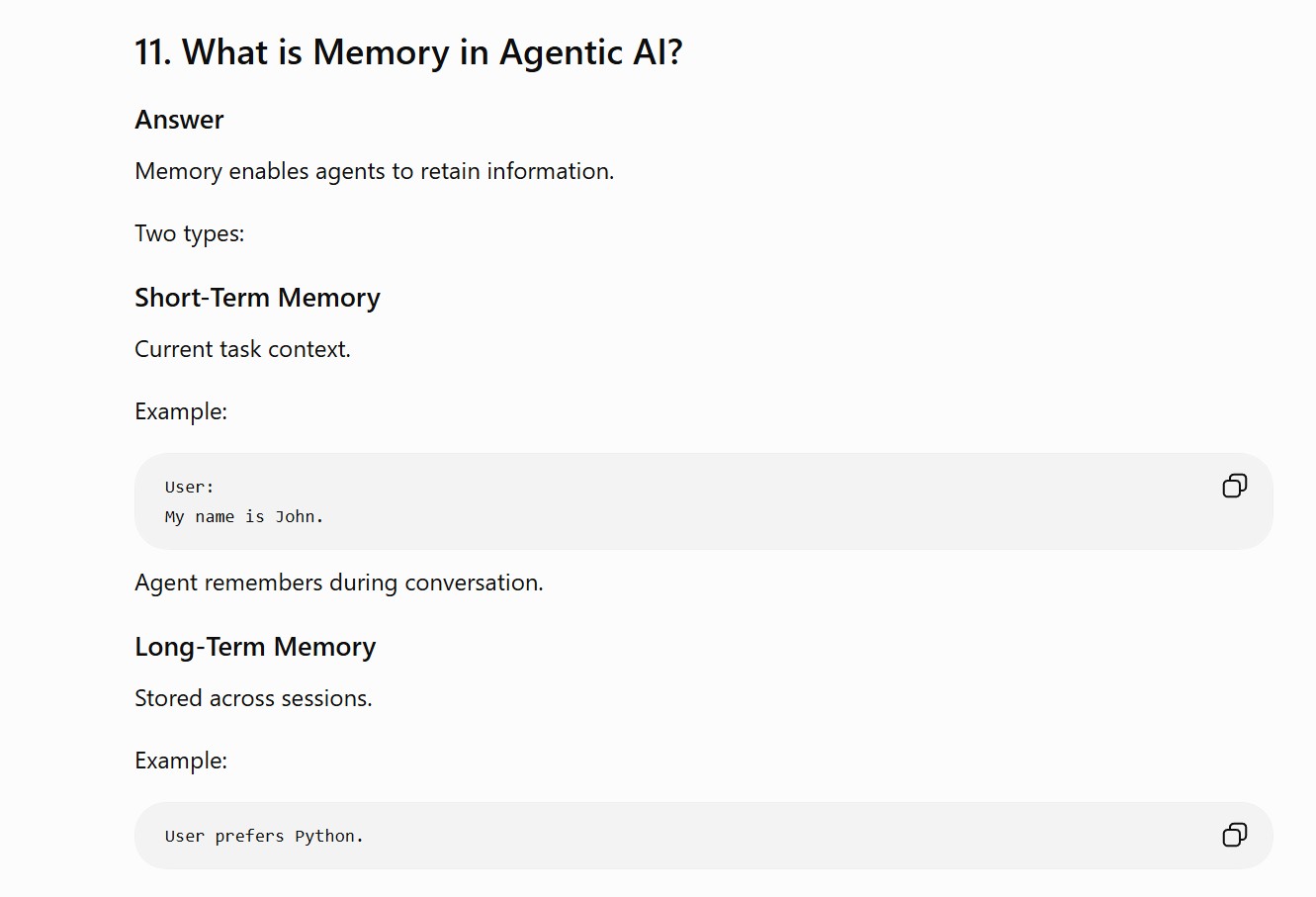Select the "What is Memory in Agentic AI?" title
This screenshot has width=1316, height=897.
[408, 52]
